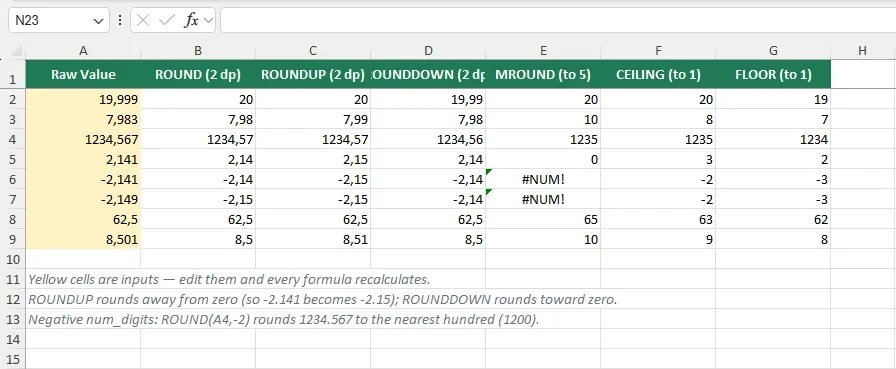Select MROUND cell showing 65
The image size is (896, 369).
[543, 219]
